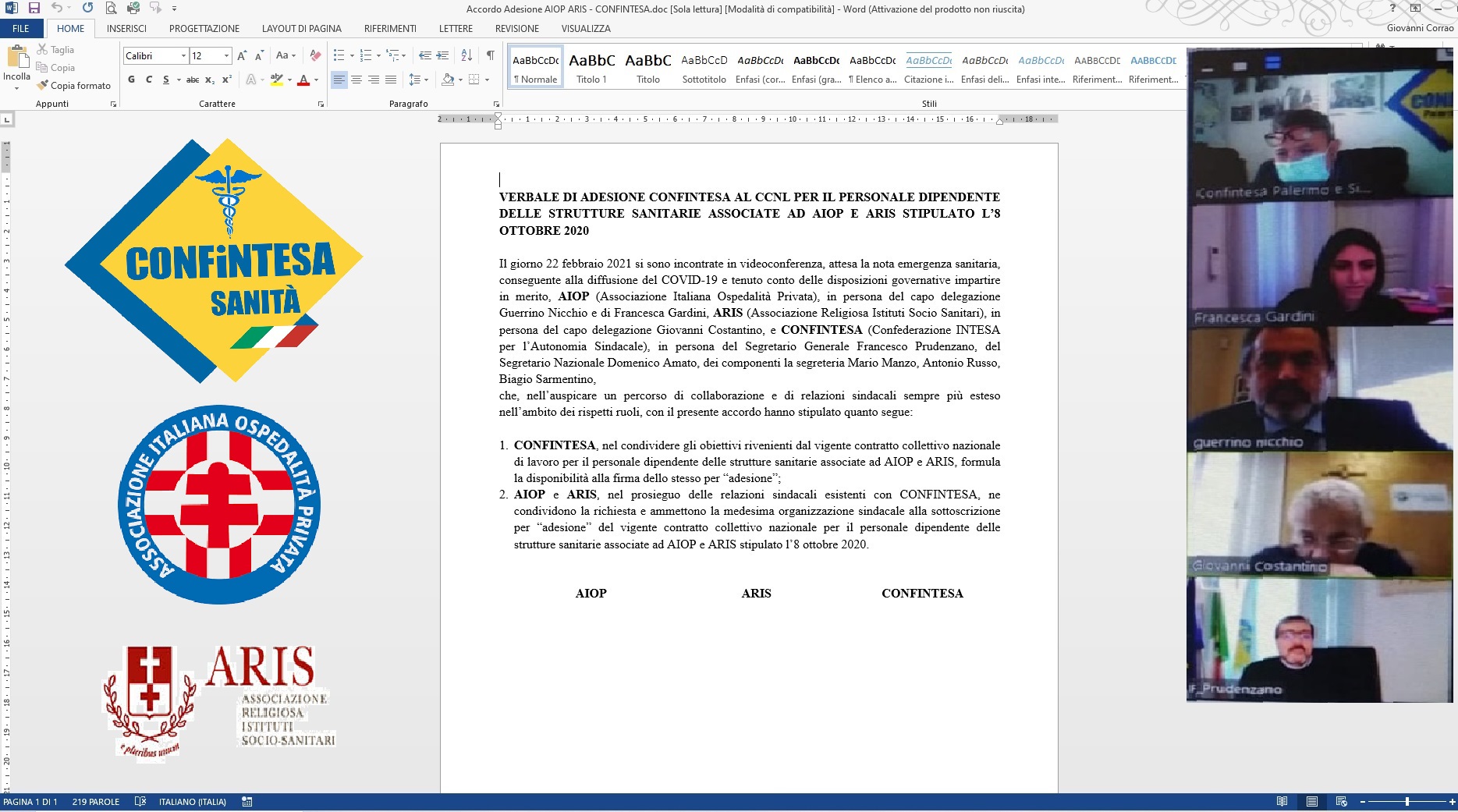1458x812 pixels.
Task: Click the red font color swatch
Action: click(x=303, y=80)
